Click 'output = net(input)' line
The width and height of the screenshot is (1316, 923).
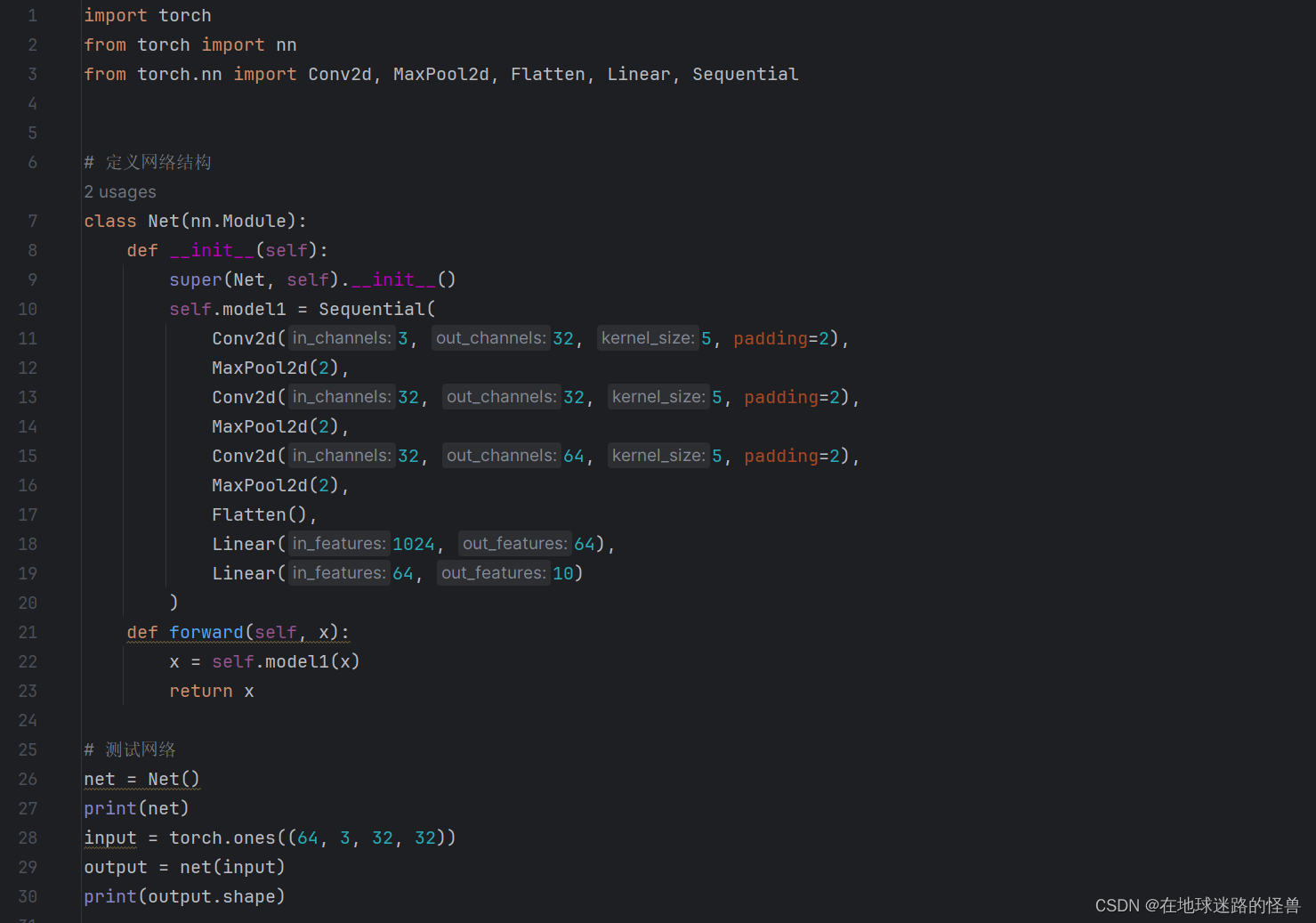click(184, 867)
